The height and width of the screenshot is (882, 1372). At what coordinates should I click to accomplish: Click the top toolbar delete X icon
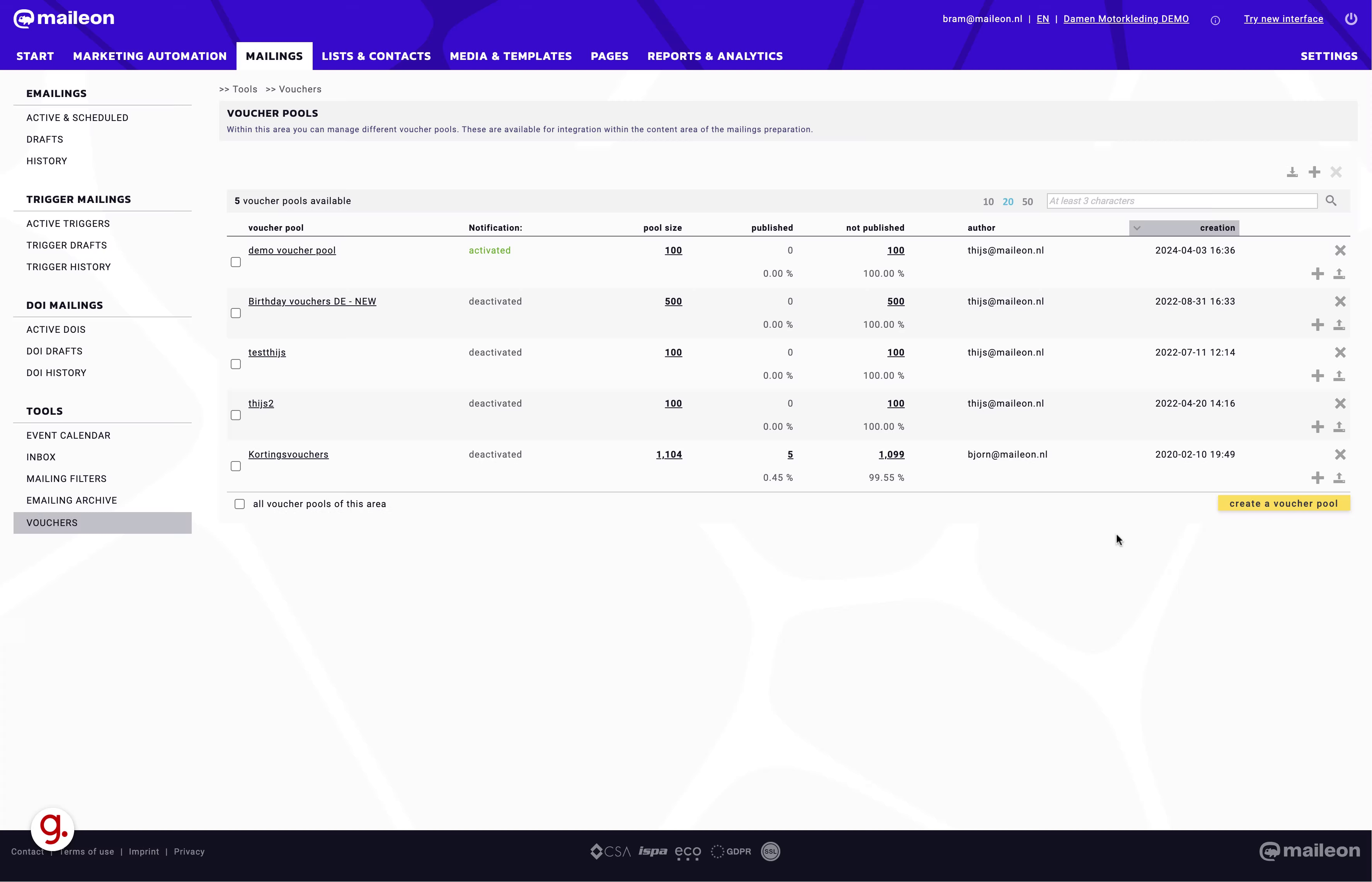tap(1336, 172)
